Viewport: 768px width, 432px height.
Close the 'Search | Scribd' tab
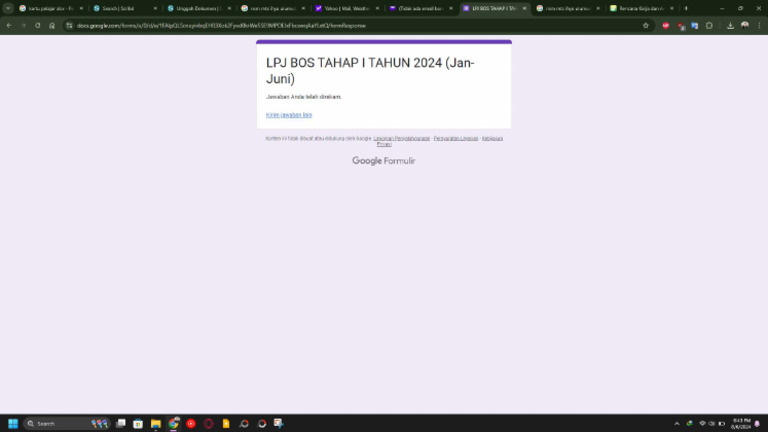155,8
